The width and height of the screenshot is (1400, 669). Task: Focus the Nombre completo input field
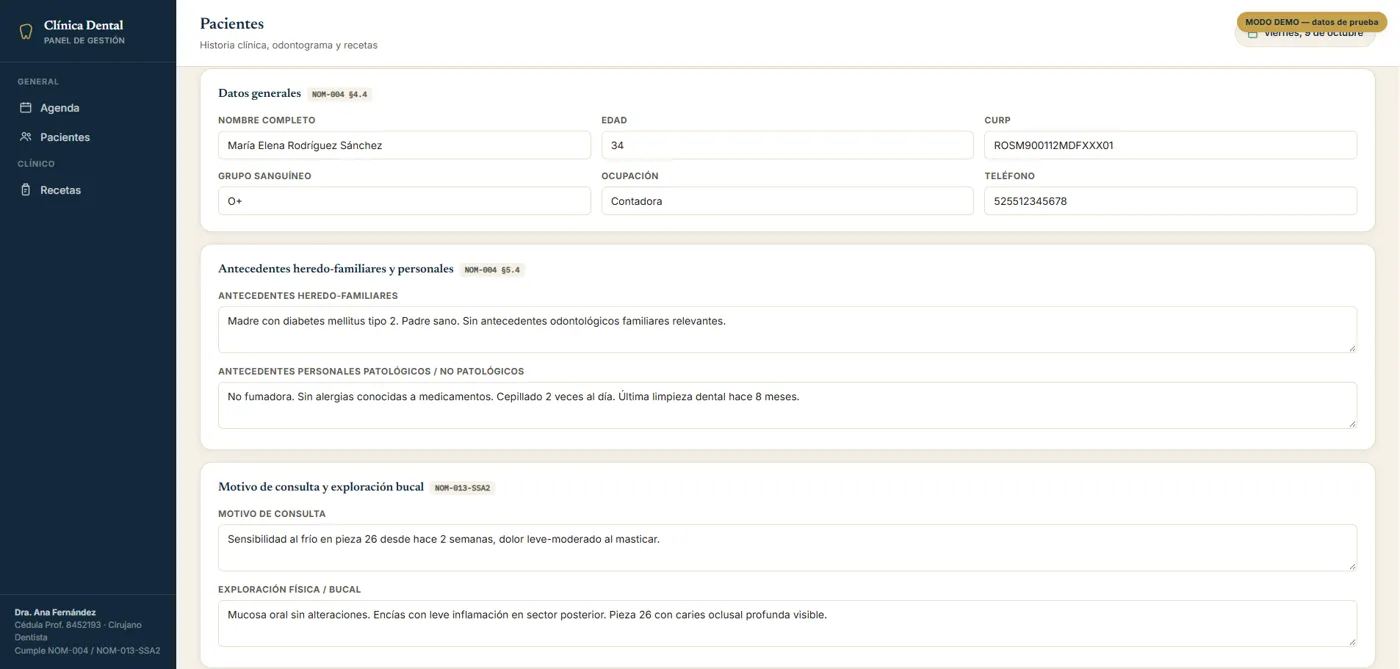click(404, 145)
